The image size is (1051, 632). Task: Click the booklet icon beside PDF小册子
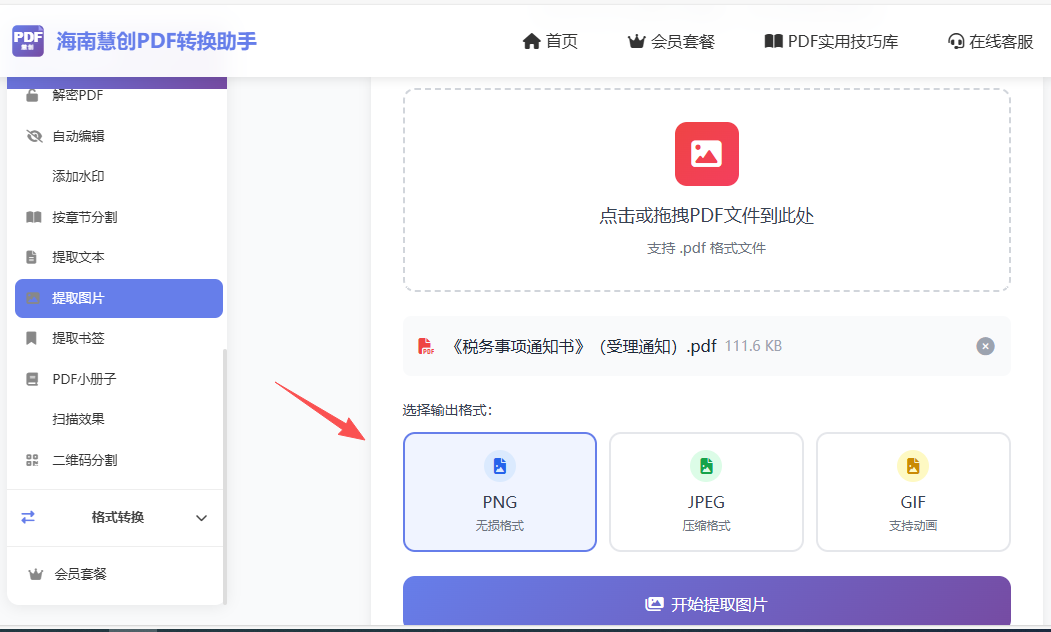(x=32, y=379)
